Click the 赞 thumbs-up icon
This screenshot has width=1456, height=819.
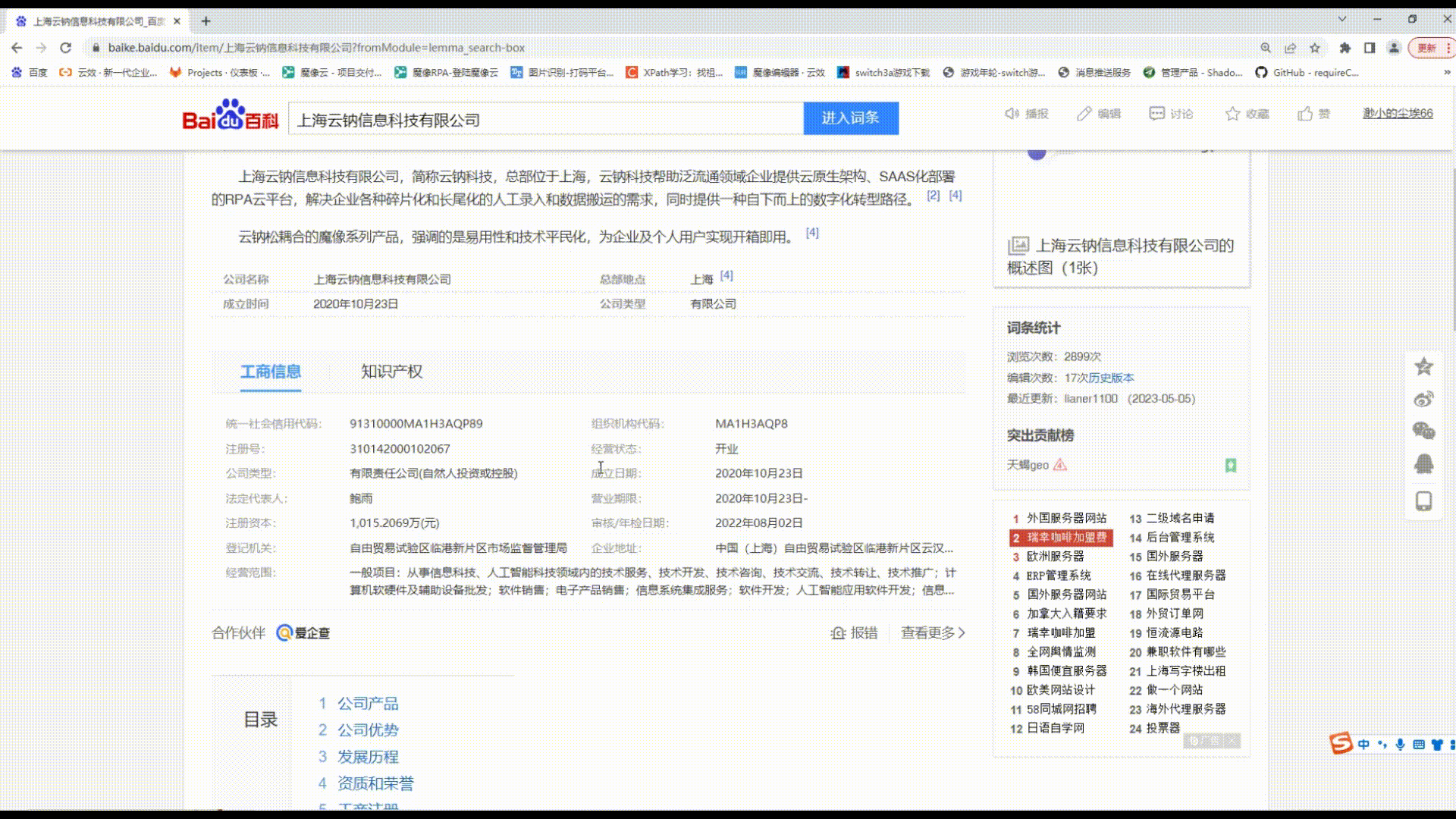click(x=1305, y=114)
